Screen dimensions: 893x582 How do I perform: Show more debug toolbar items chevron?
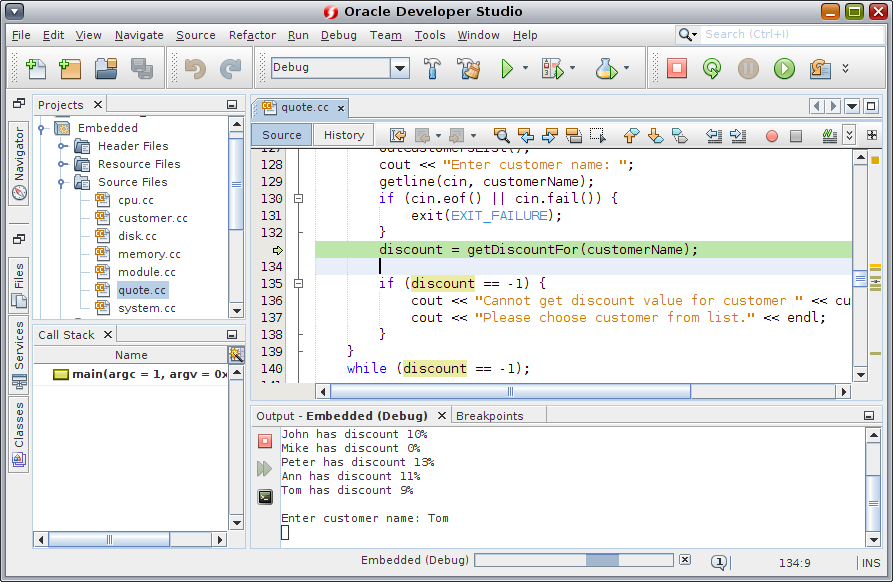point(846,68)
